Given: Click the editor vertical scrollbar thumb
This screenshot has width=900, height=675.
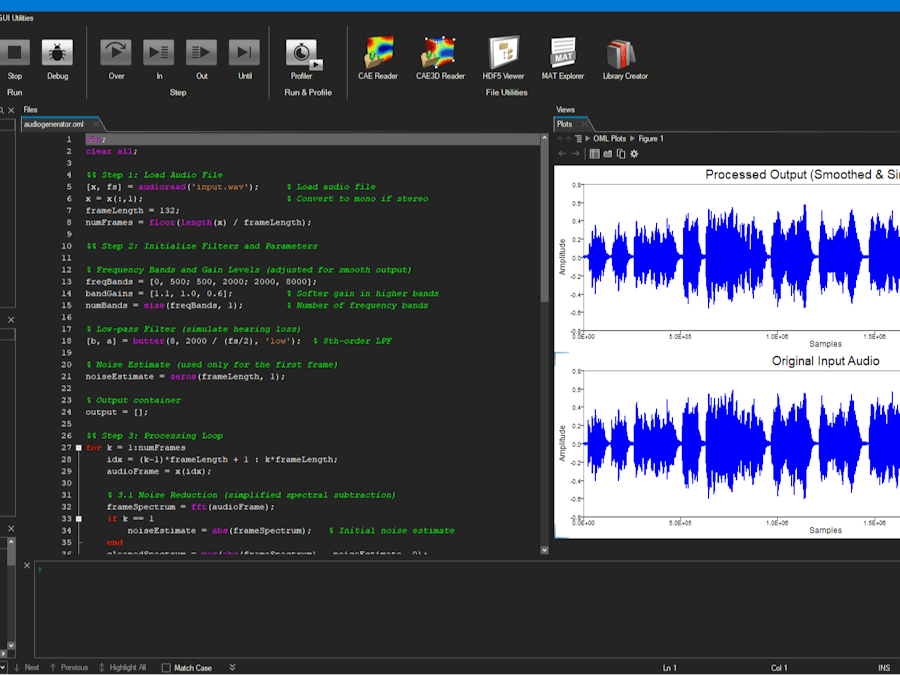Looking at the screenshot, I should coord(544,222).
